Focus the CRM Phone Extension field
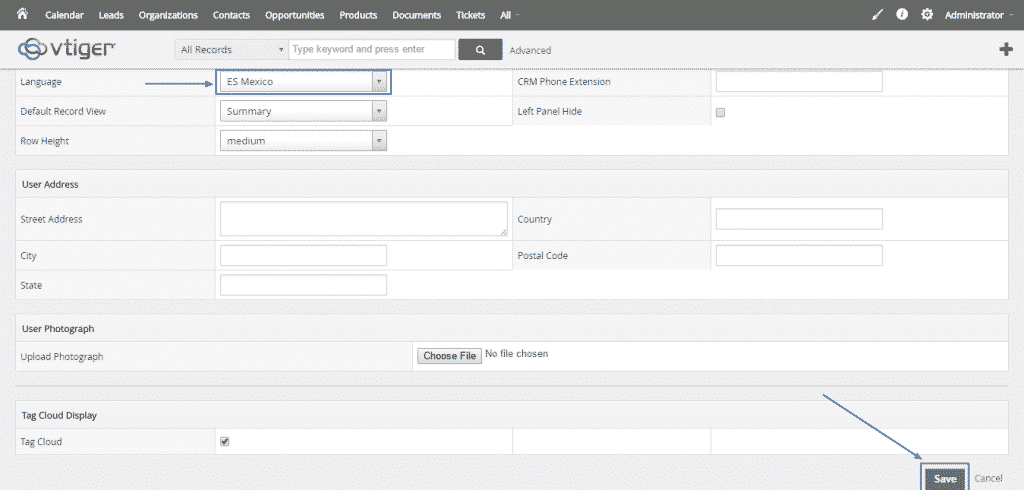 [799, 82]
